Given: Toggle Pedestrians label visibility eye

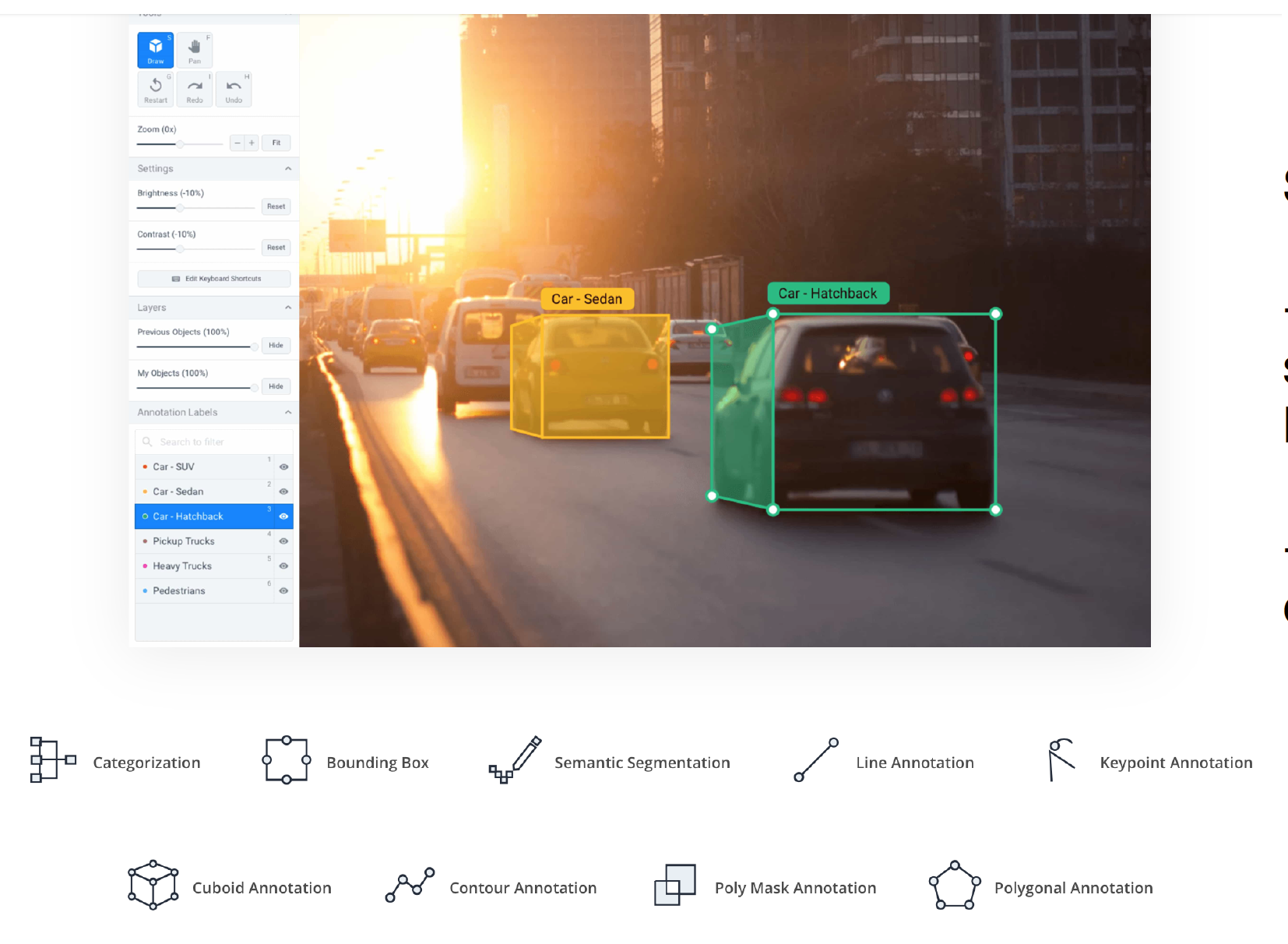Looking at the screenshot, I should point(283,591).
